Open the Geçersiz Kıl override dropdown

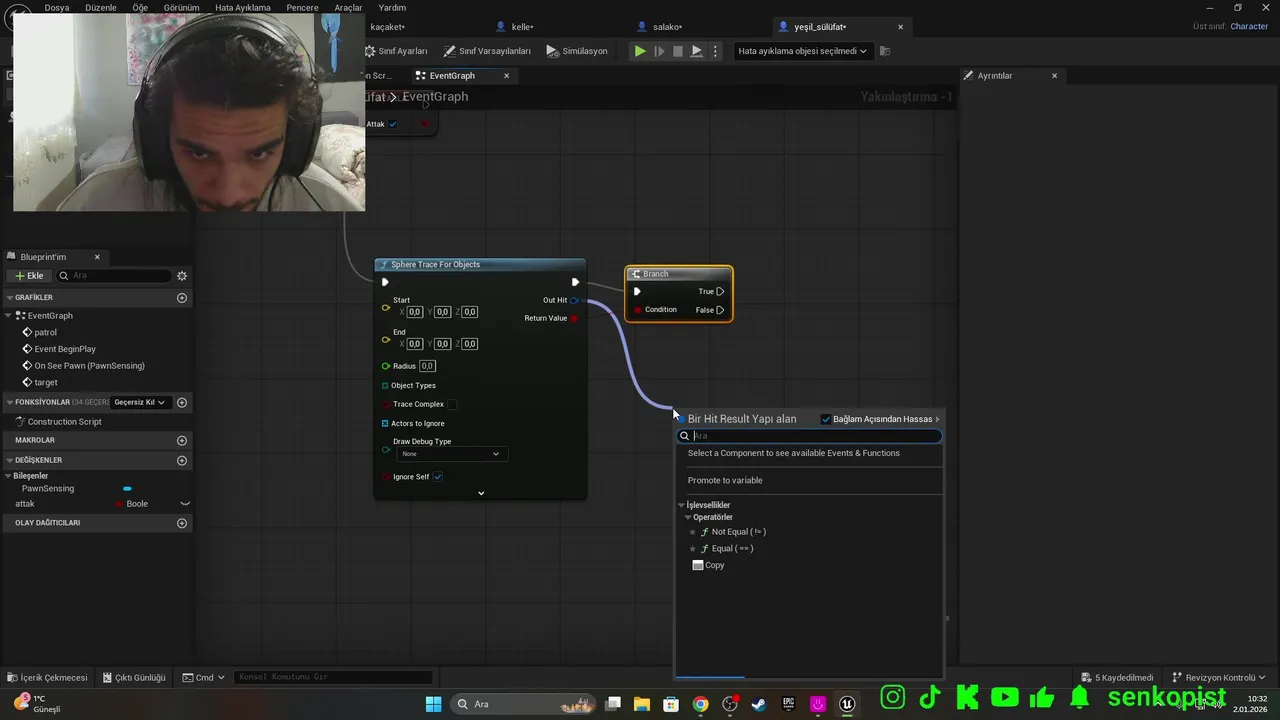point(139,402)
